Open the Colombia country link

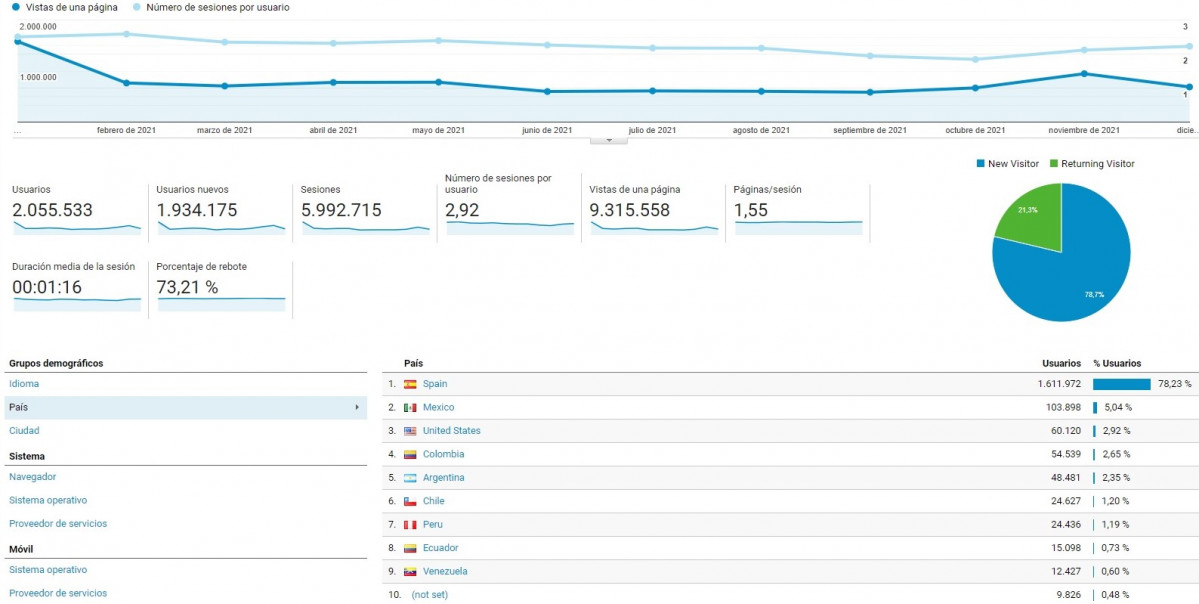pyautogui.click(x=444, y=454)
